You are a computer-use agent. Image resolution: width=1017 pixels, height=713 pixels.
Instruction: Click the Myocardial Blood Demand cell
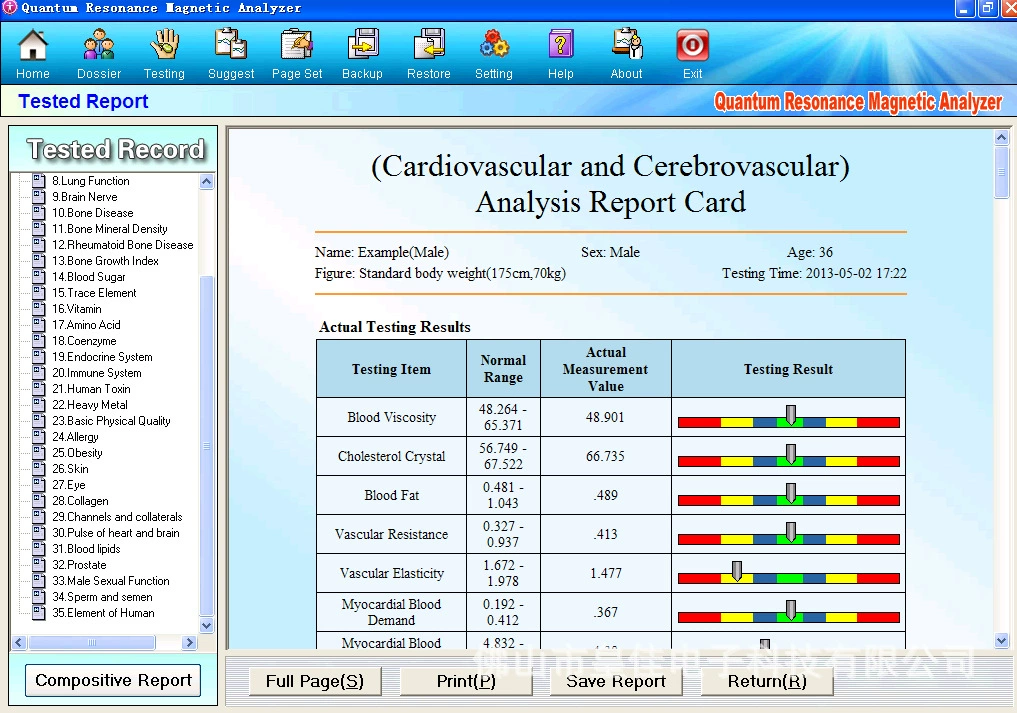(391, 612)
